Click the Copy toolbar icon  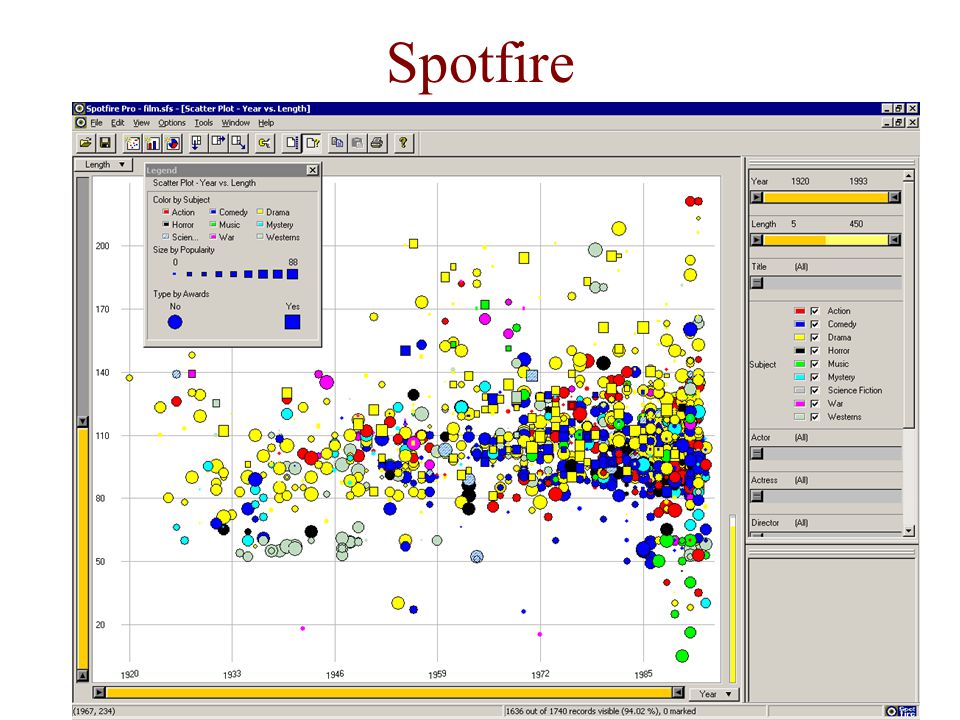[x=337, y=143]
